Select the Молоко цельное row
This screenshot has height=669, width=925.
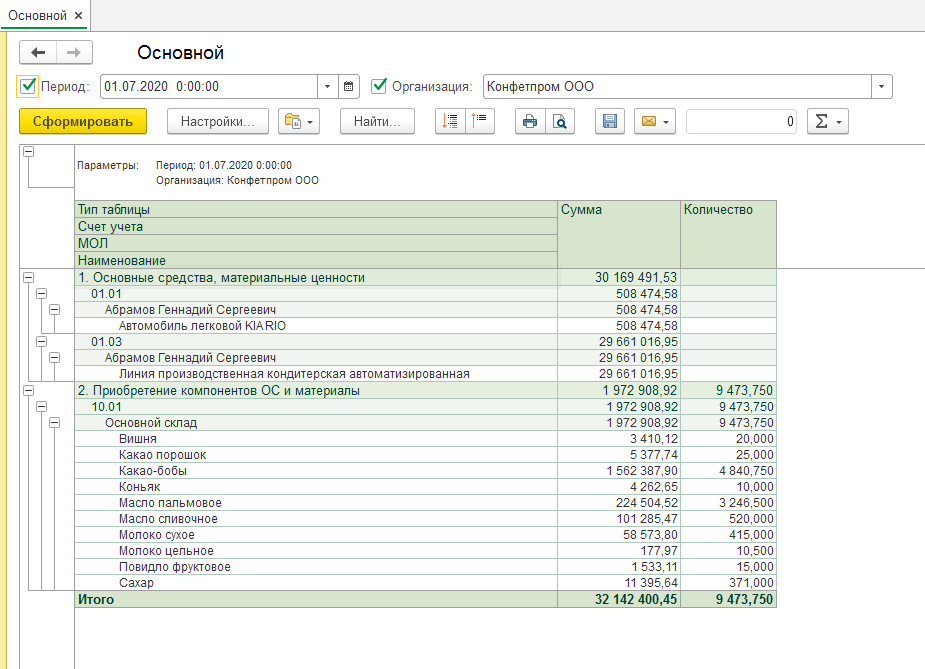[425, 550]
